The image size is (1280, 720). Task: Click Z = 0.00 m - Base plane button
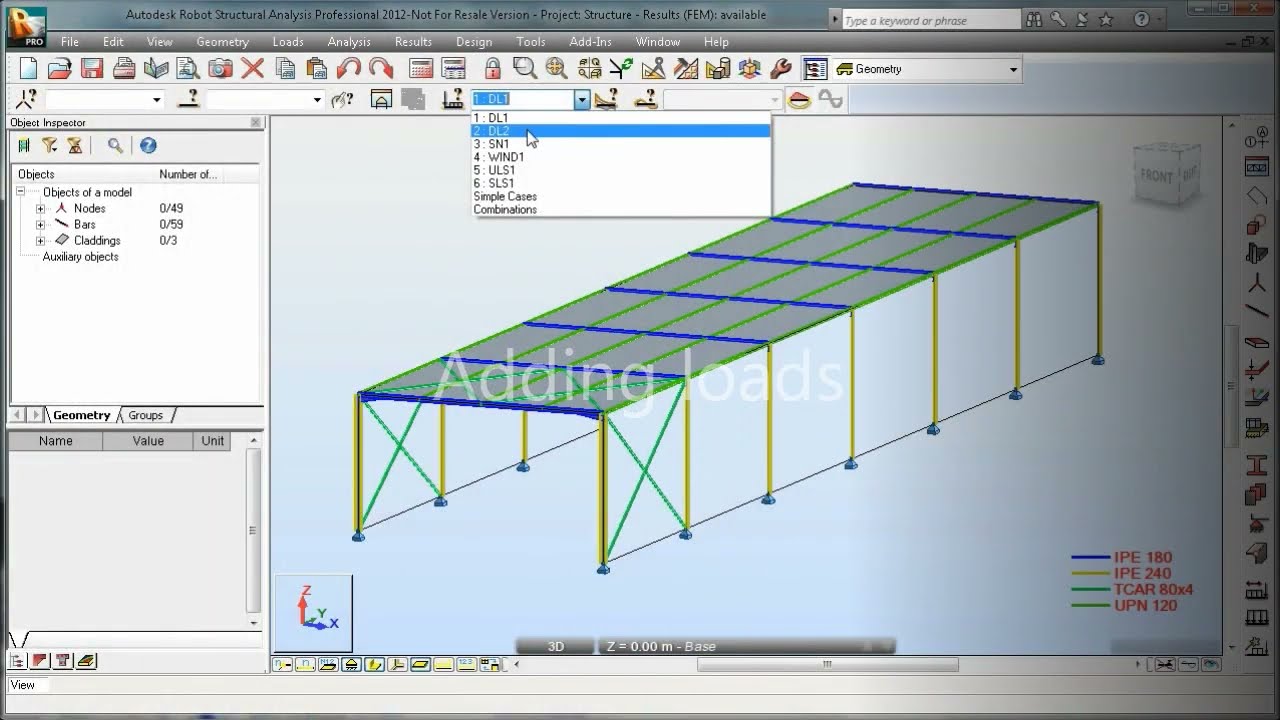coord(746,646)
